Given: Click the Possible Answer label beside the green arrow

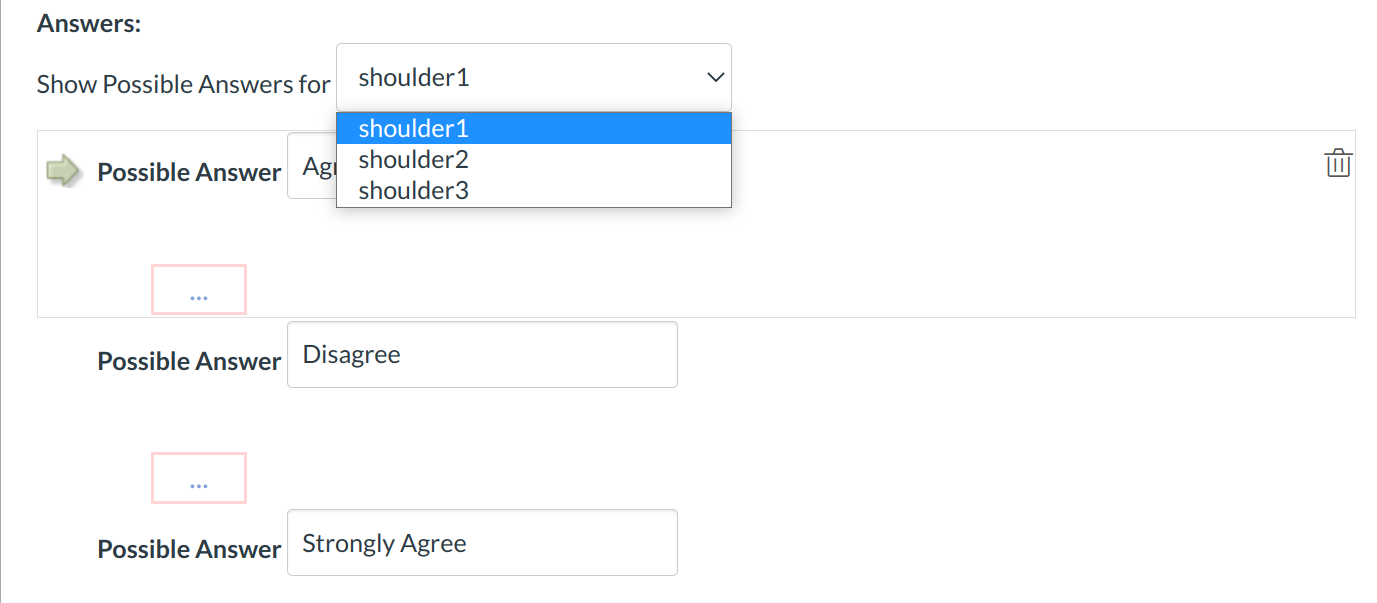Looking at the screenshot, I should 189,173.
